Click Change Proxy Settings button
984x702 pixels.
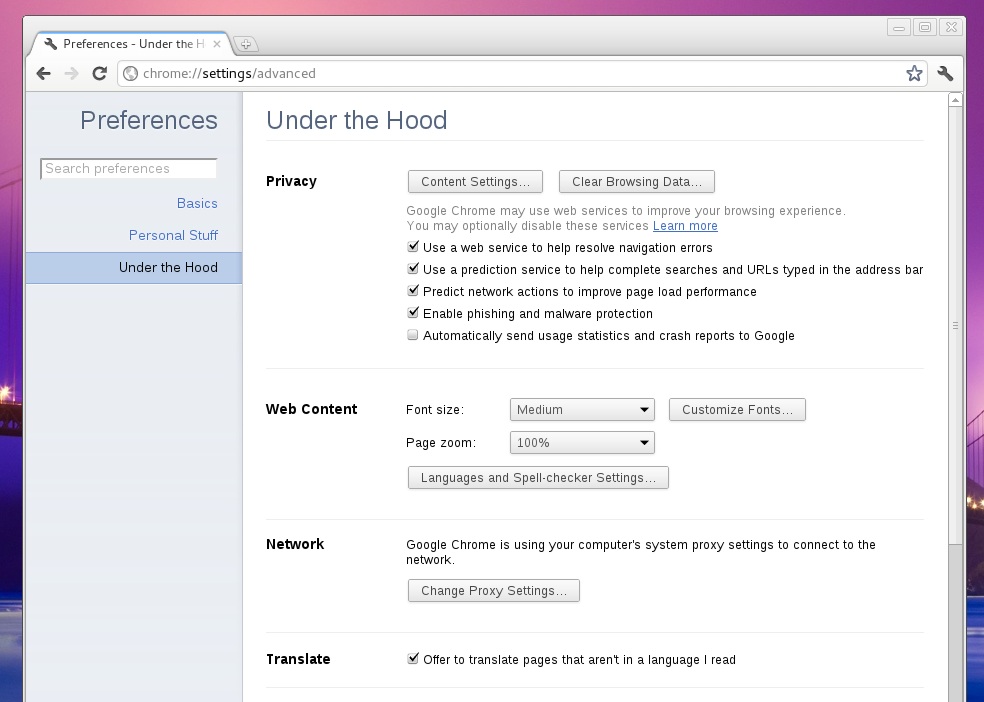(x=493, y=591)
